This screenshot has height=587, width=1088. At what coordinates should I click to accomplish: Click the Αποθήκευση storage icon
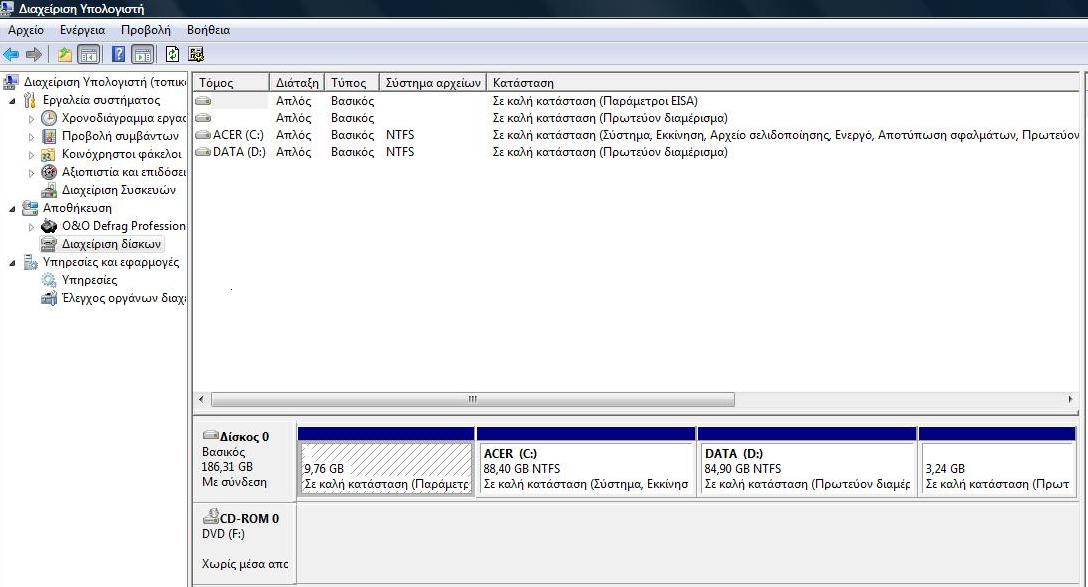tap(30, 207)
